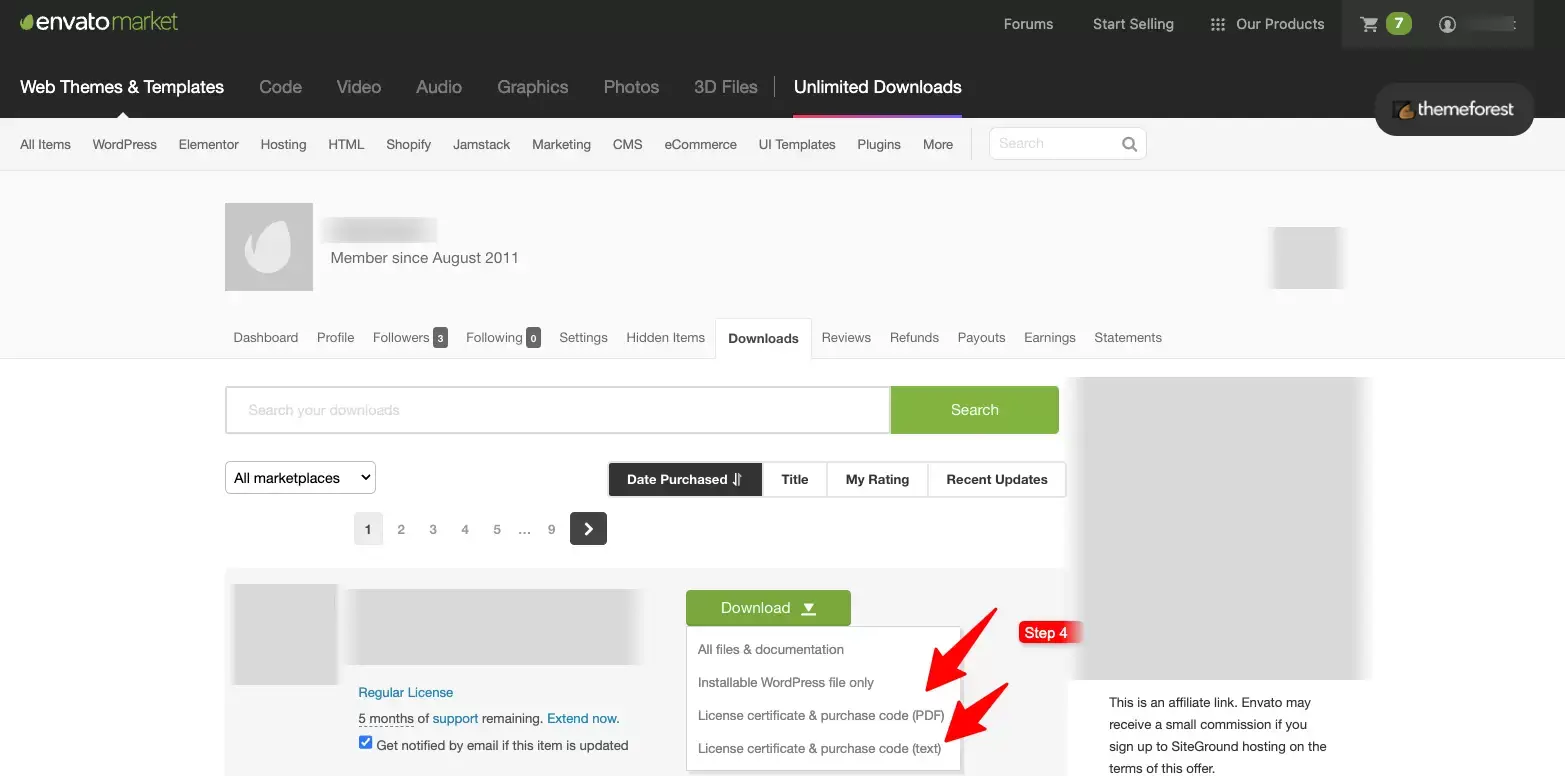Screen dimensions: 1565x776
Task: Sort downloads by Title
Action: point(795,479)
